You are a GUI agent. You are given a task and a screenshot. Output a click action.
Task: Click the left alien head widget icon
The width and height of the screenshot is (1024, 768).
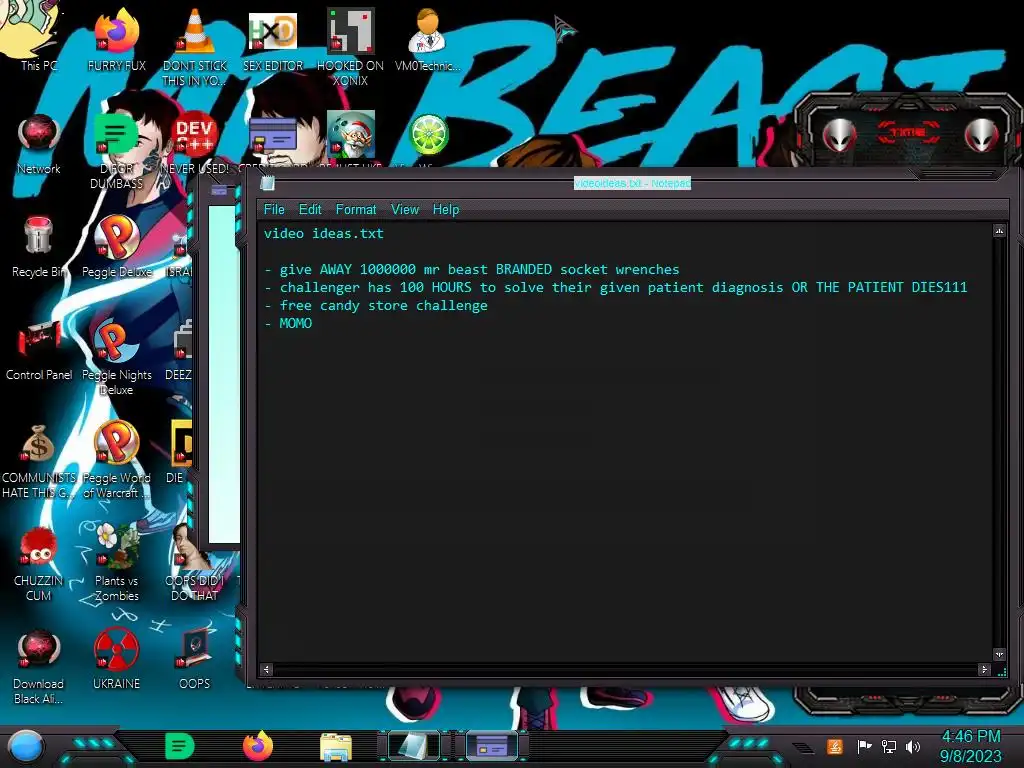(839, 135)
